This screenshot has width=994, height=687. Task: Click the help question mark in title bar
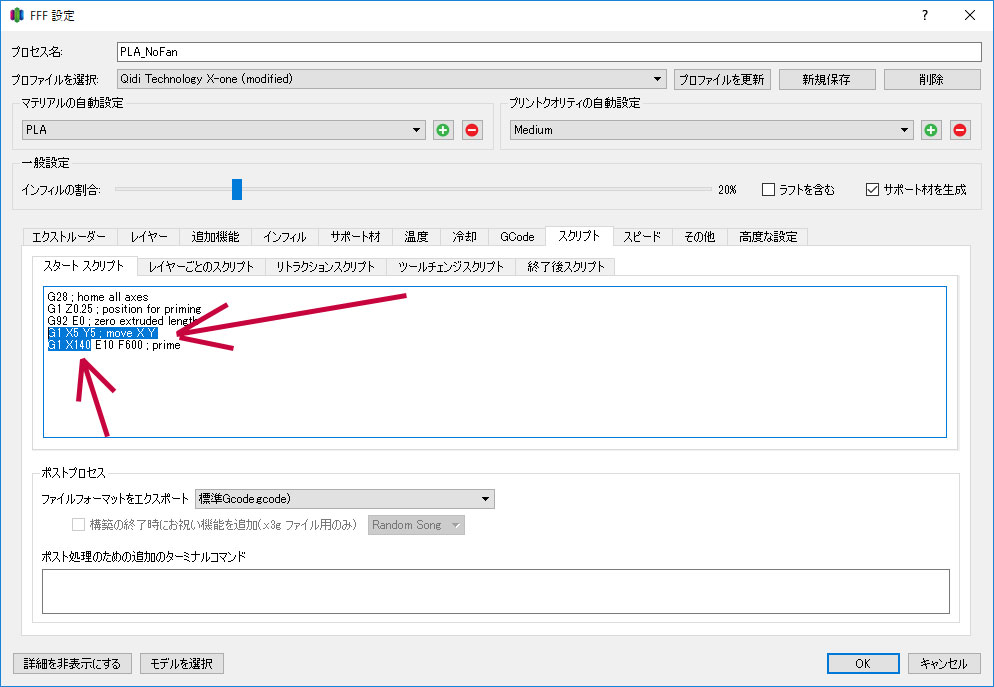pos(925,15)
